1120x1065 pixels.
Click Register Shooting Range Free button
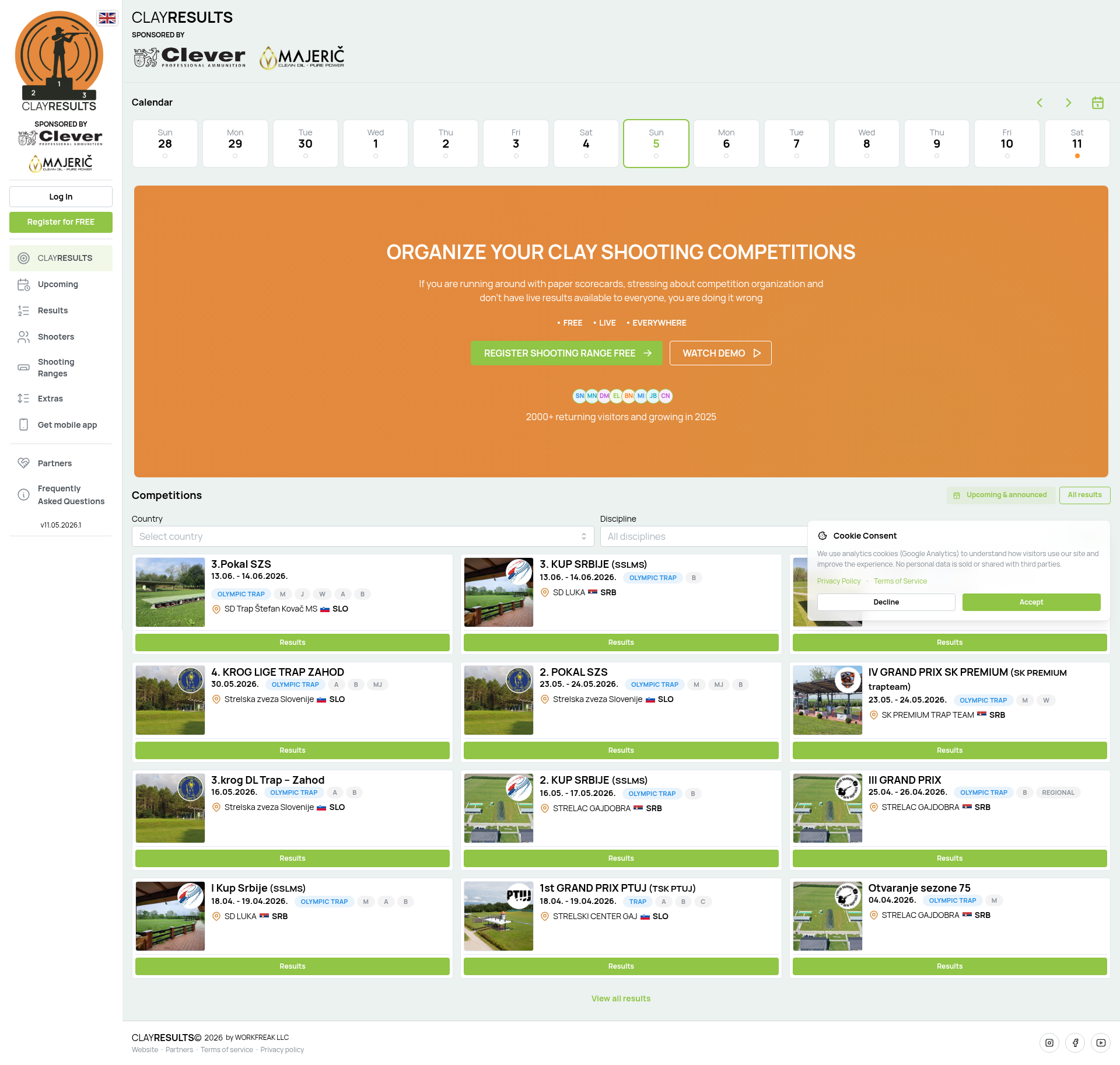(566, 354)
